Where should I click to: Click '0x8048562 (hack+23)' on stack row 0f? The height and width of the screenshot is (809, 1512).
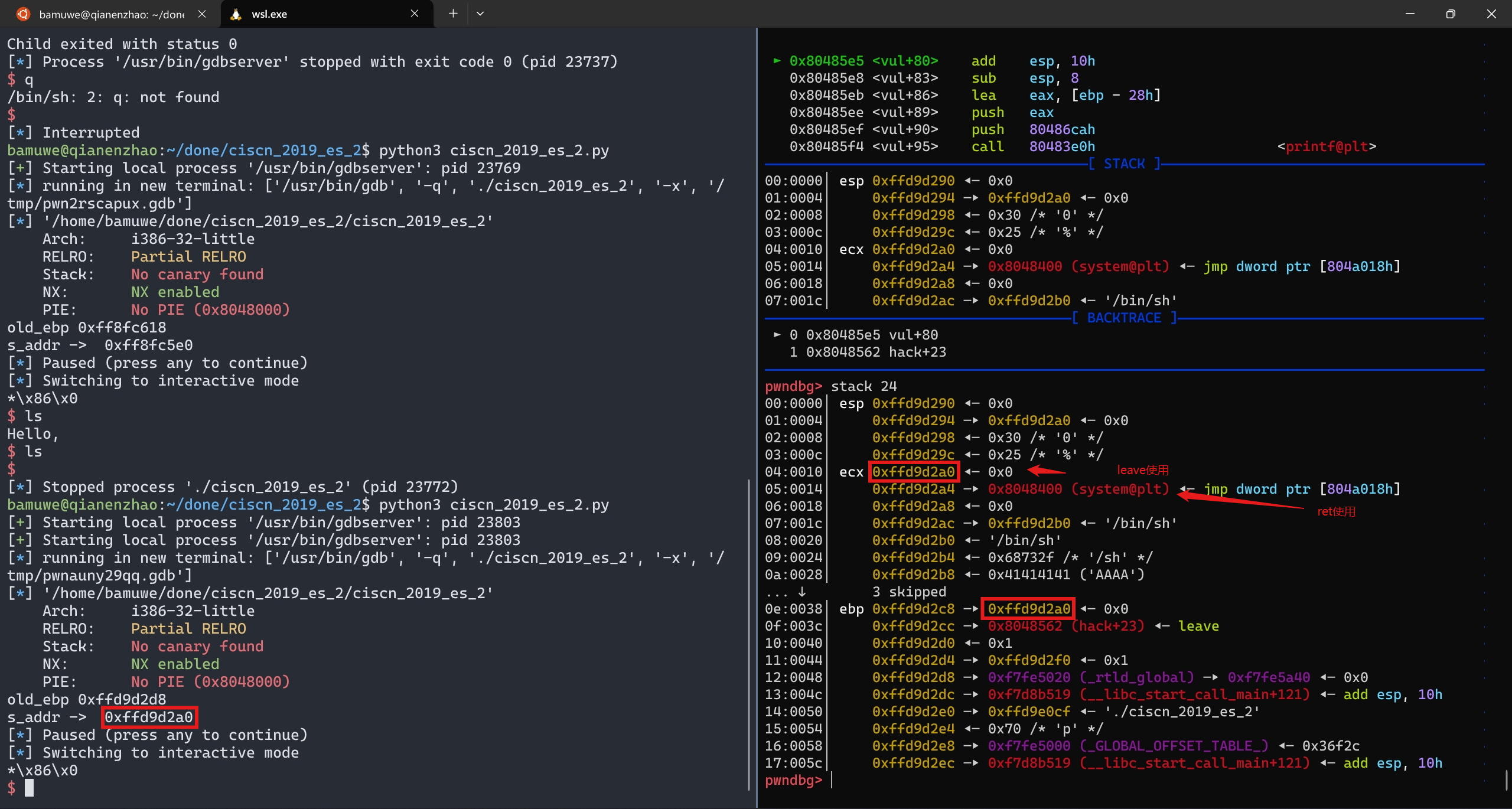1066,626
